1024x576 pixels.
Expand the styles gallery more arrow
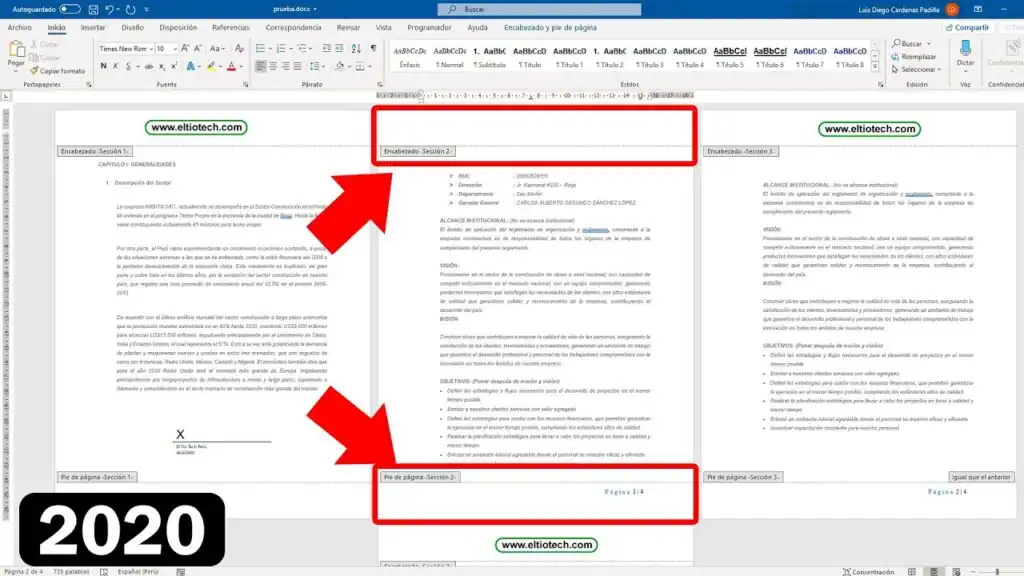point(875,67)
